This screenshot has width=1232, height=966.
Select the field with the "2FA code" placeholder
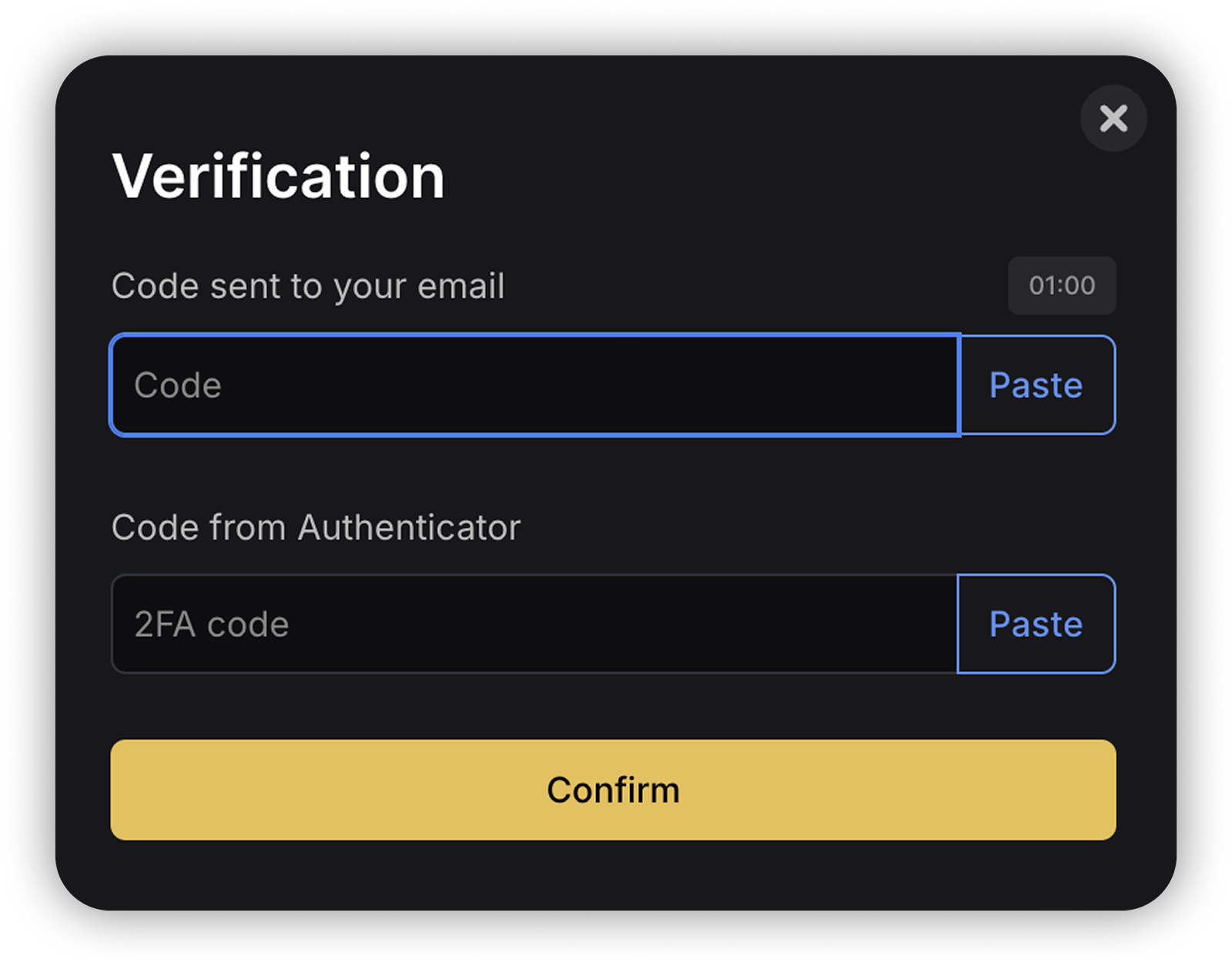click(534, 624)
